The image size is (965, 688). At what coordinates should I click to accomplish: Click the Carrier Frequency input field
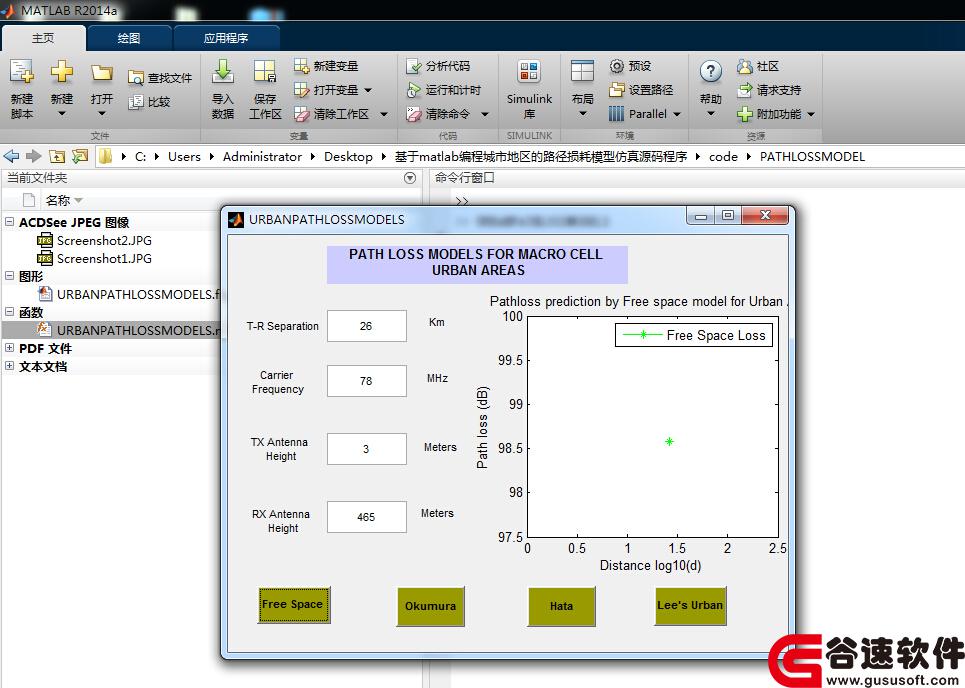367,381
